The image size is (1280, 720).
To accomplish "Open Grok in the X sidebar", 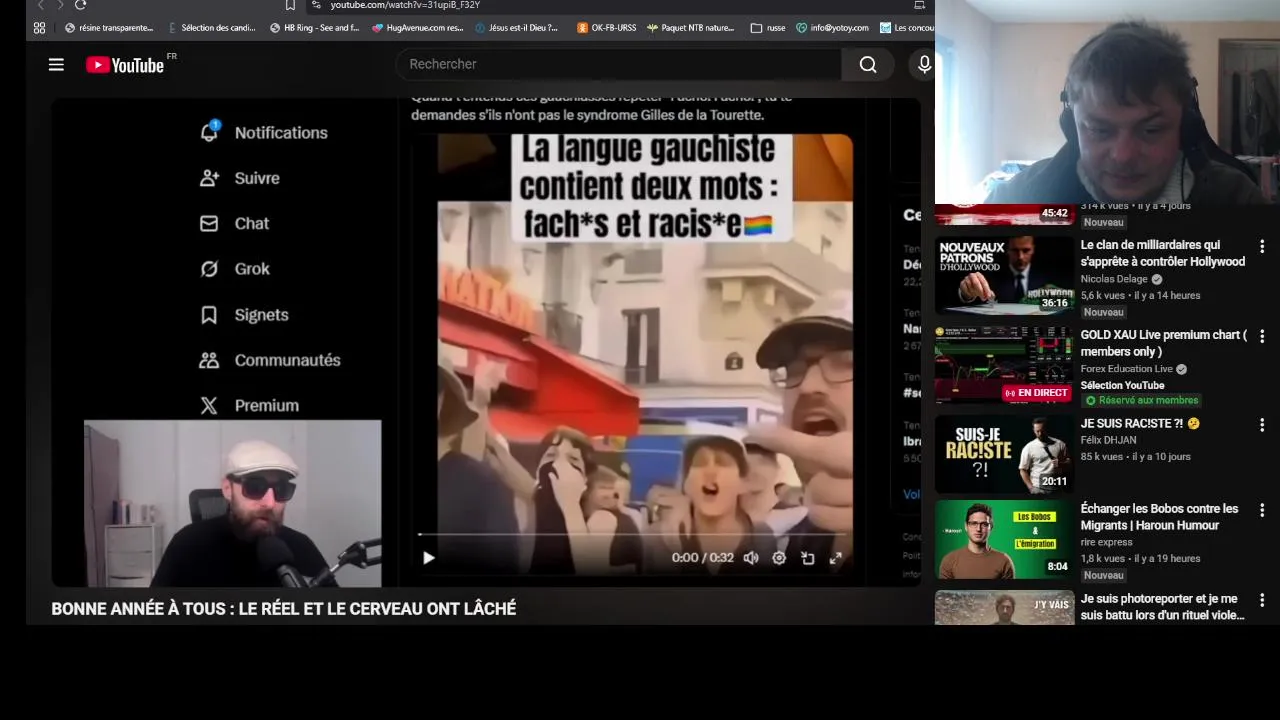I will click(235, 268).
